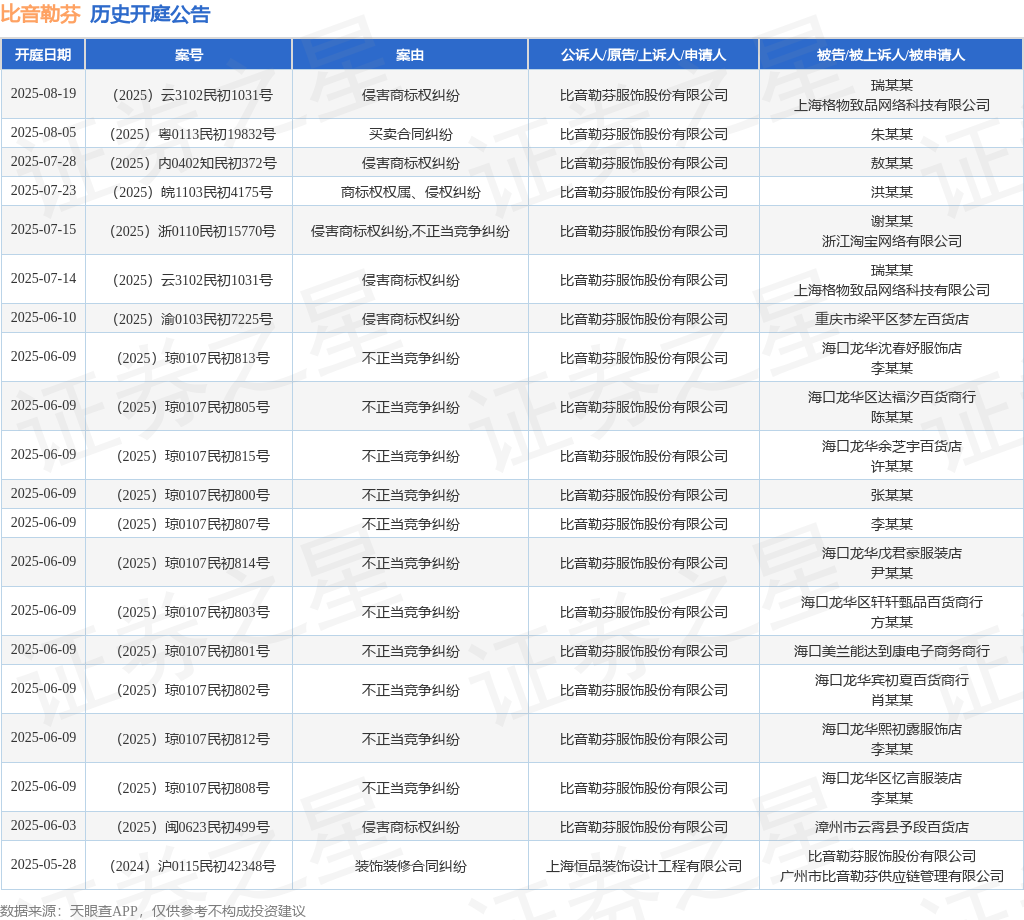Select defendant 海口龙华宾初夏百货商行
Screen dimensions: 1024x920
tap(891, 680)
